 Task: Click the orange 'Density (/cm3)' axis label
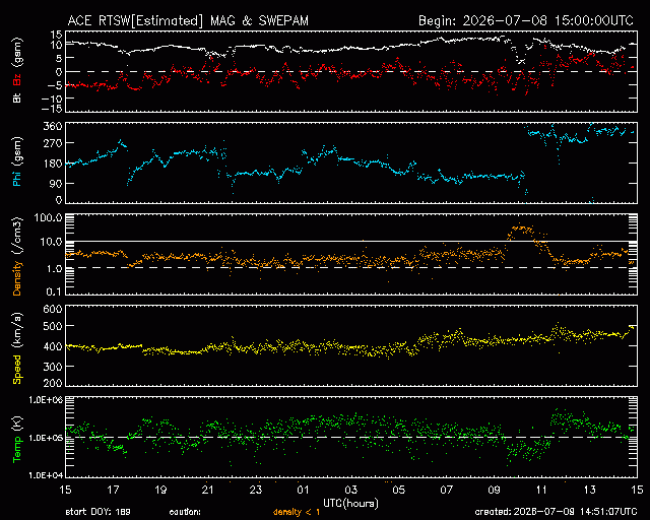[17, 256]
